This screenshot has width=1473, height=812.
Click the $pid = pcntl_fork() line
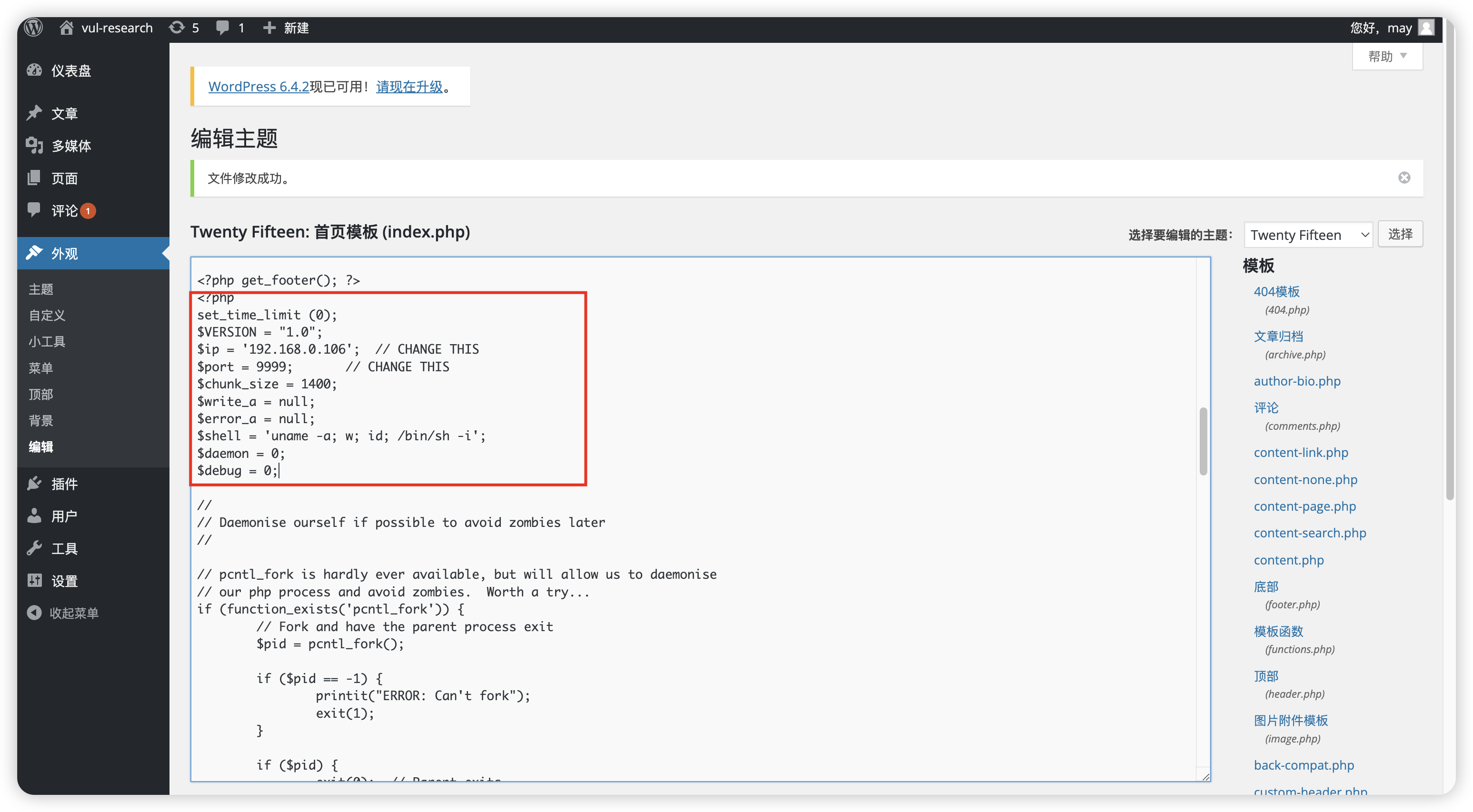point(330,644)
